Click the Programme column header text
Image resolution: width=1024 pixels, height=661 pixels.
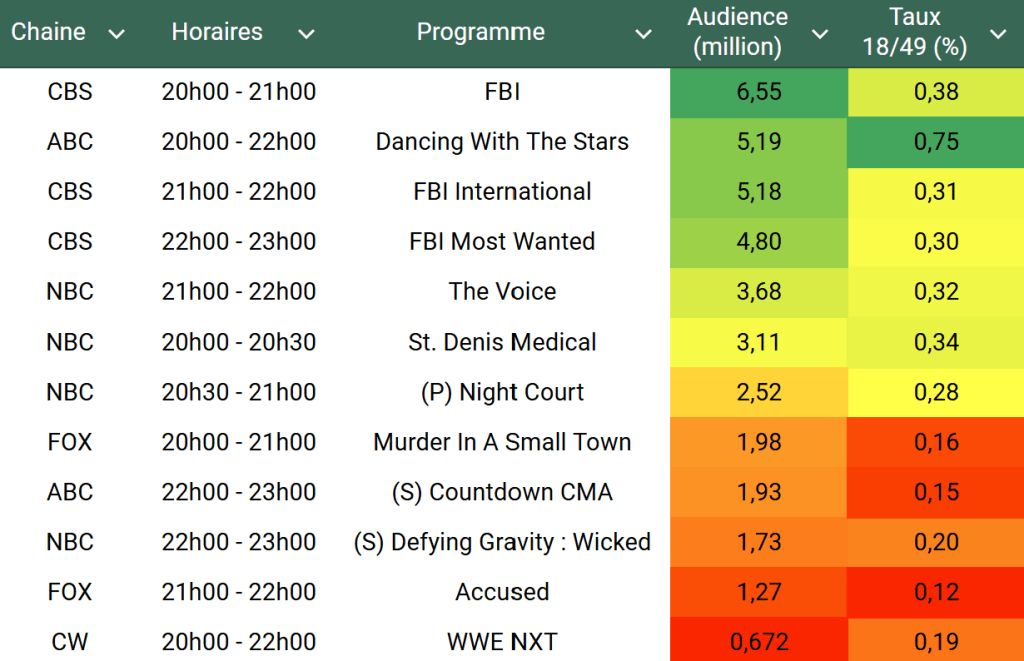point(480,32)
